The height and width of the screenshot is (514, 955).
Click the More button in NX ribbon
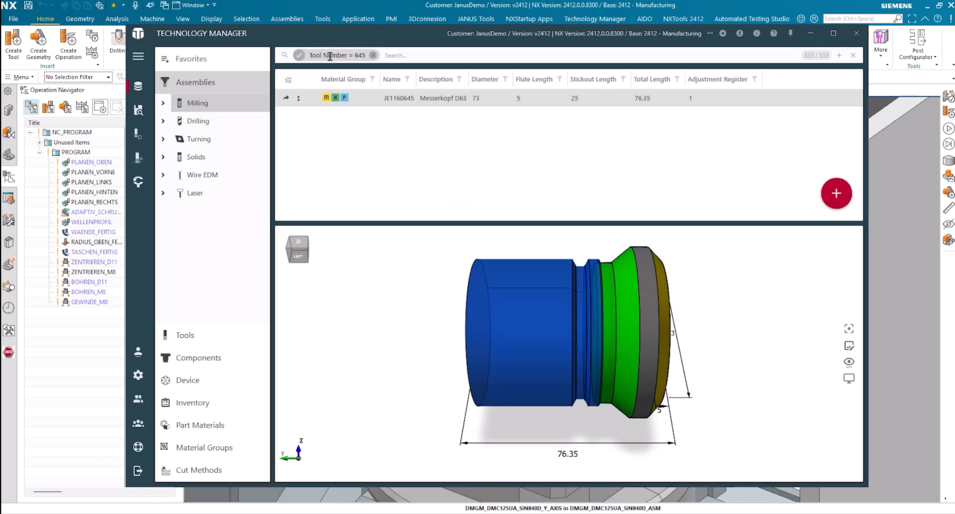pyautogui.click(x=881, y=43)
